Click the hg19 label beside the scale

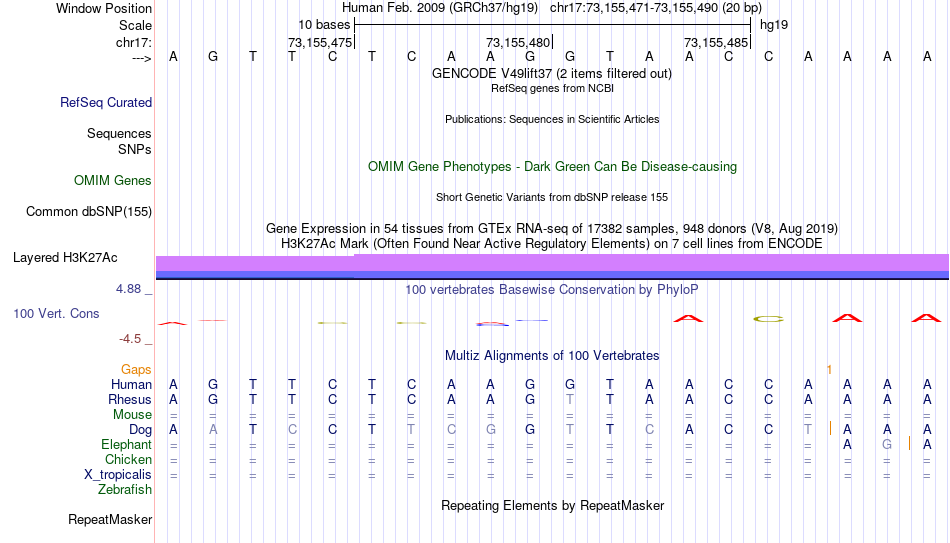pos(774,25)
